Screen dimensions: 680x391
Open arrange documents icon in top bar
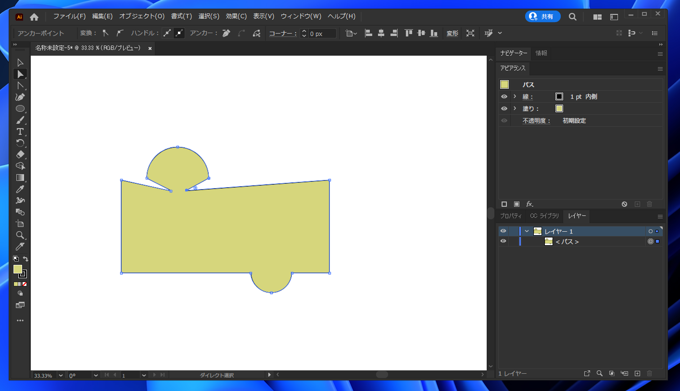point(597,17)
